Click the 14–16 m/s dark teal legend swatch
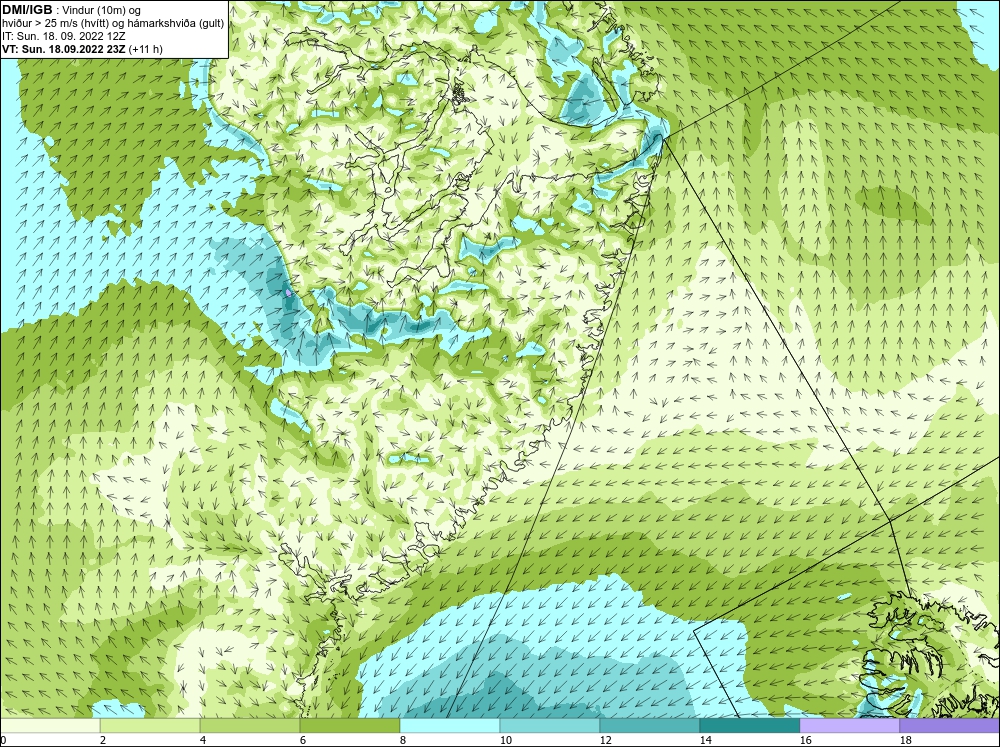Screen dimensions: 1000x747 point(750,725)
